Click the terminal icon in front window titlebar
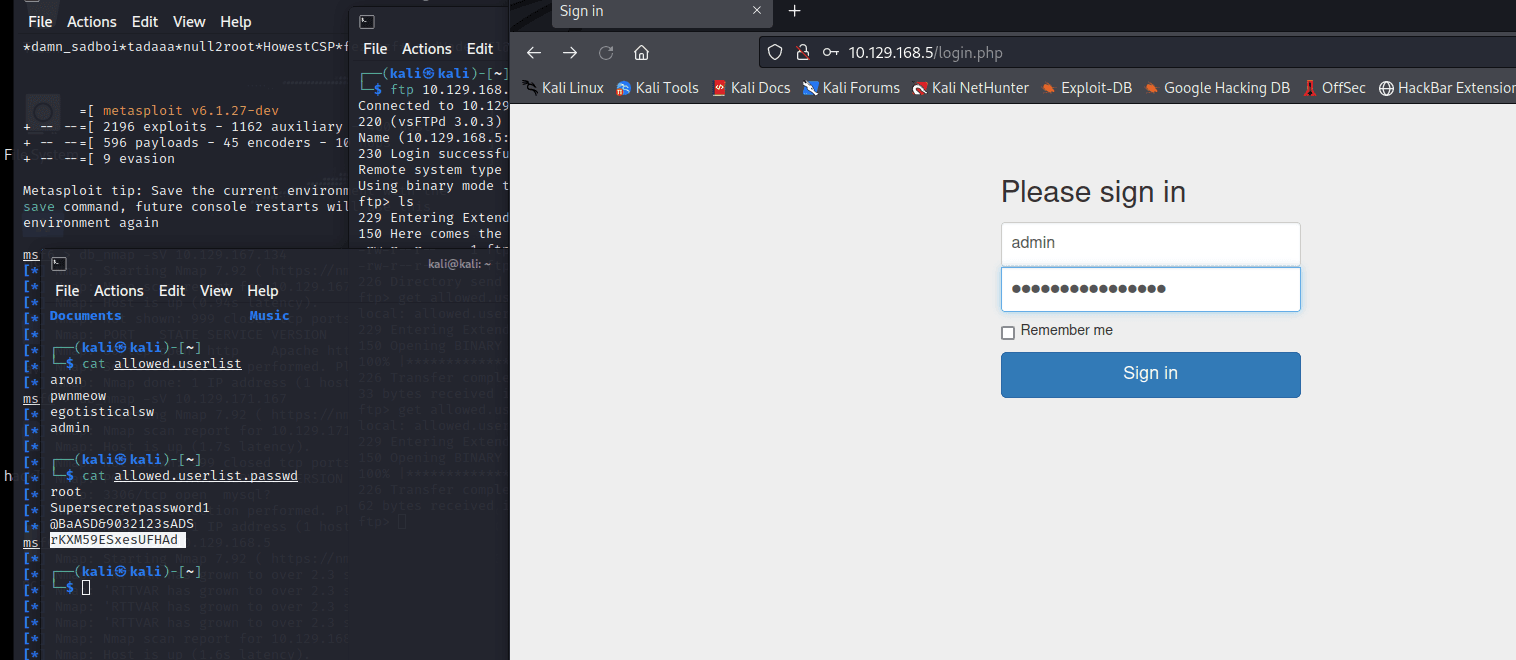 (59, 264)
